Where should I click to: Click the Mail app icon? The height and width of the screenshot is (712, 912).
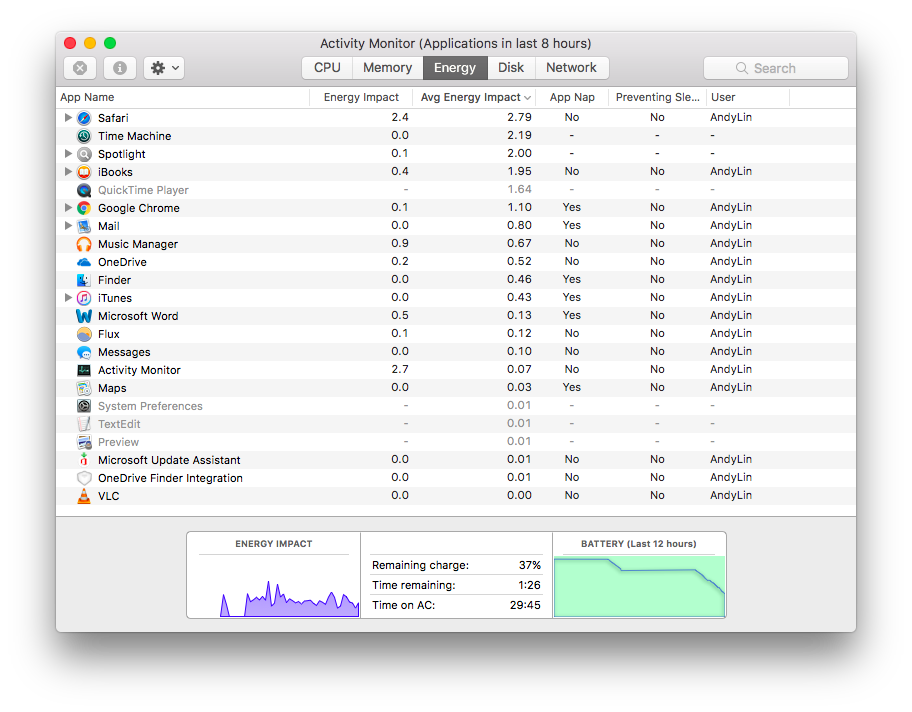click(x=84, y=226)
